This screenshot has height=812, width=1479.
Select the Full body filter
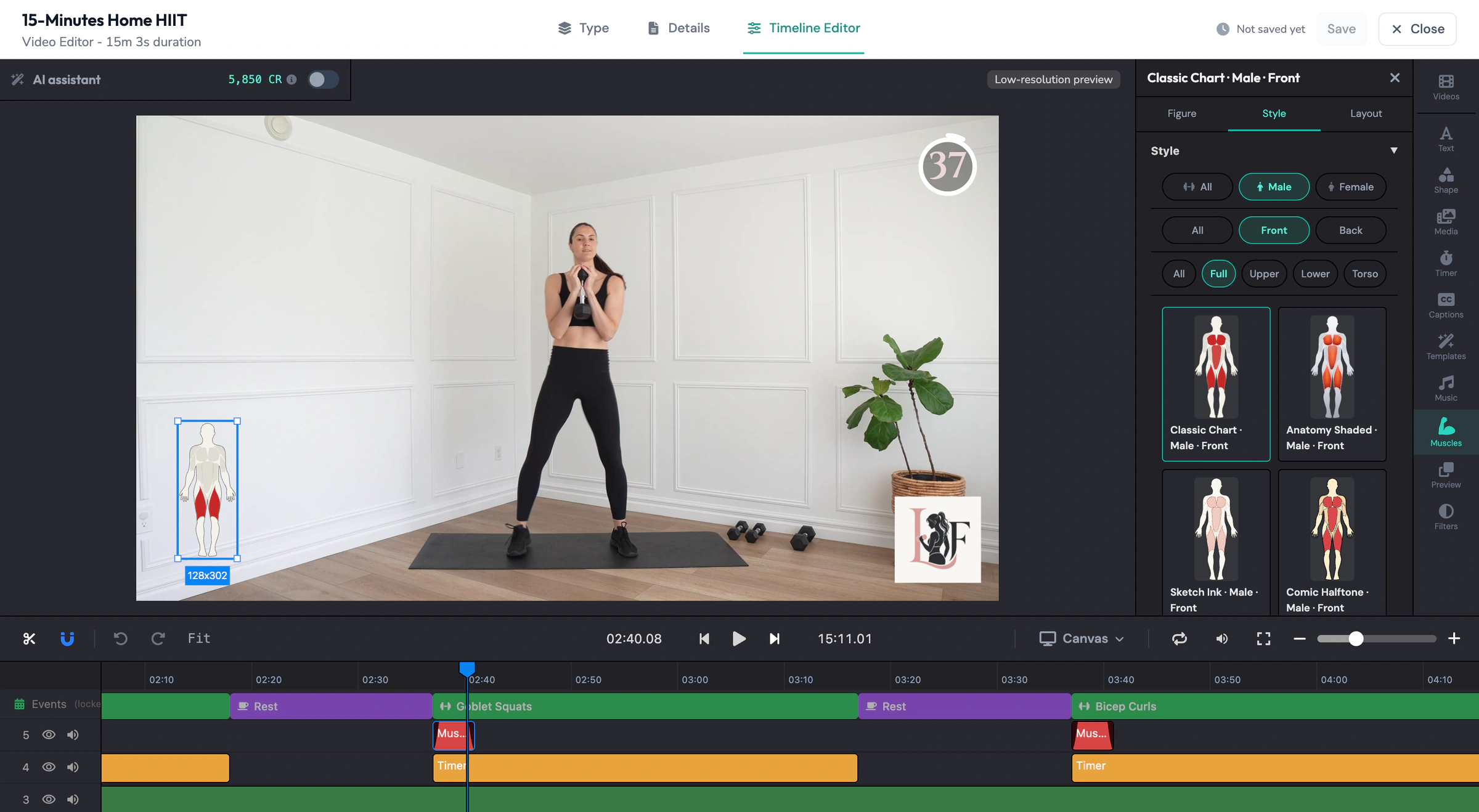[1218, 274]
